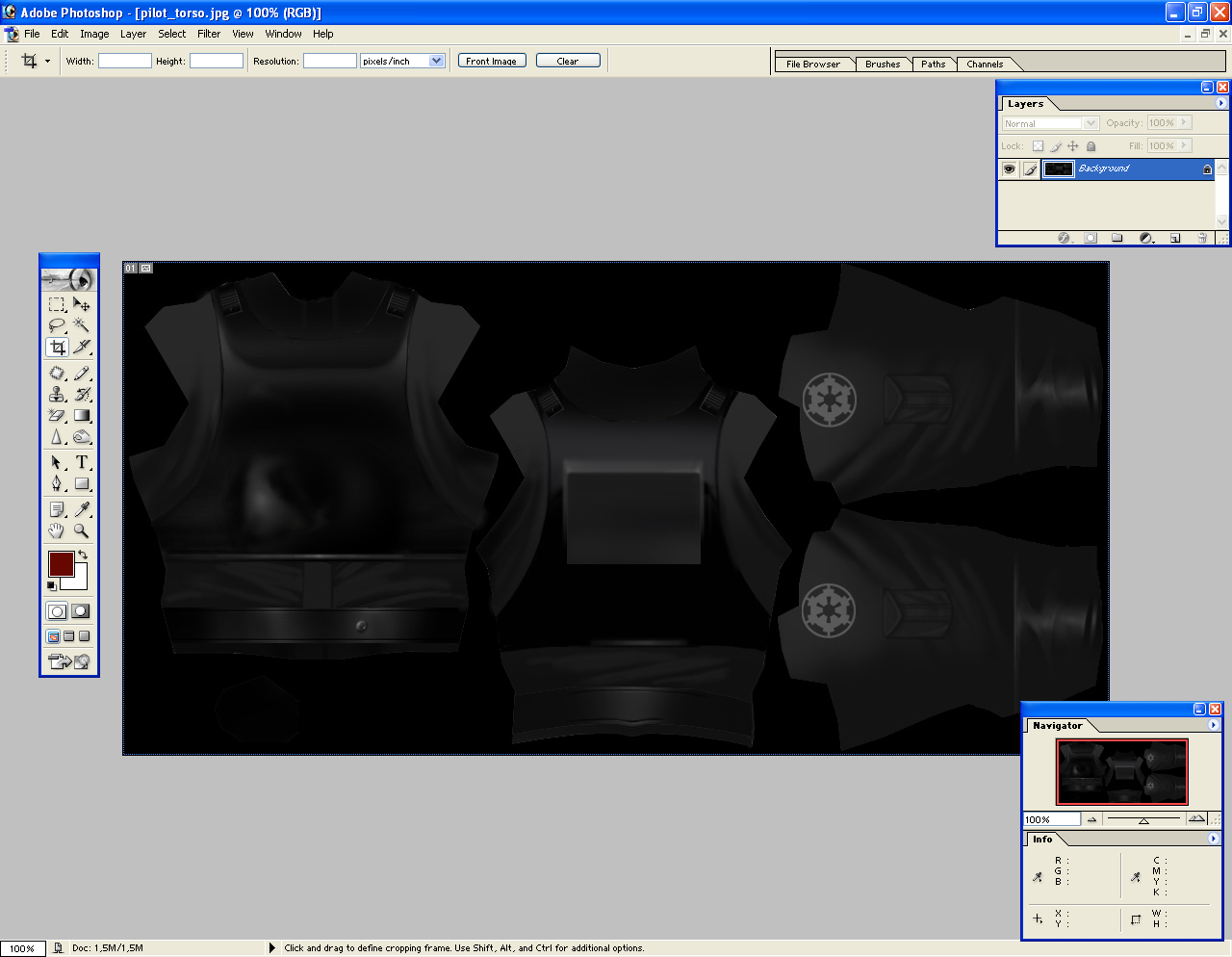
Task: Create a new layer in Layers panel
Action: click(x=1175, y=238)
